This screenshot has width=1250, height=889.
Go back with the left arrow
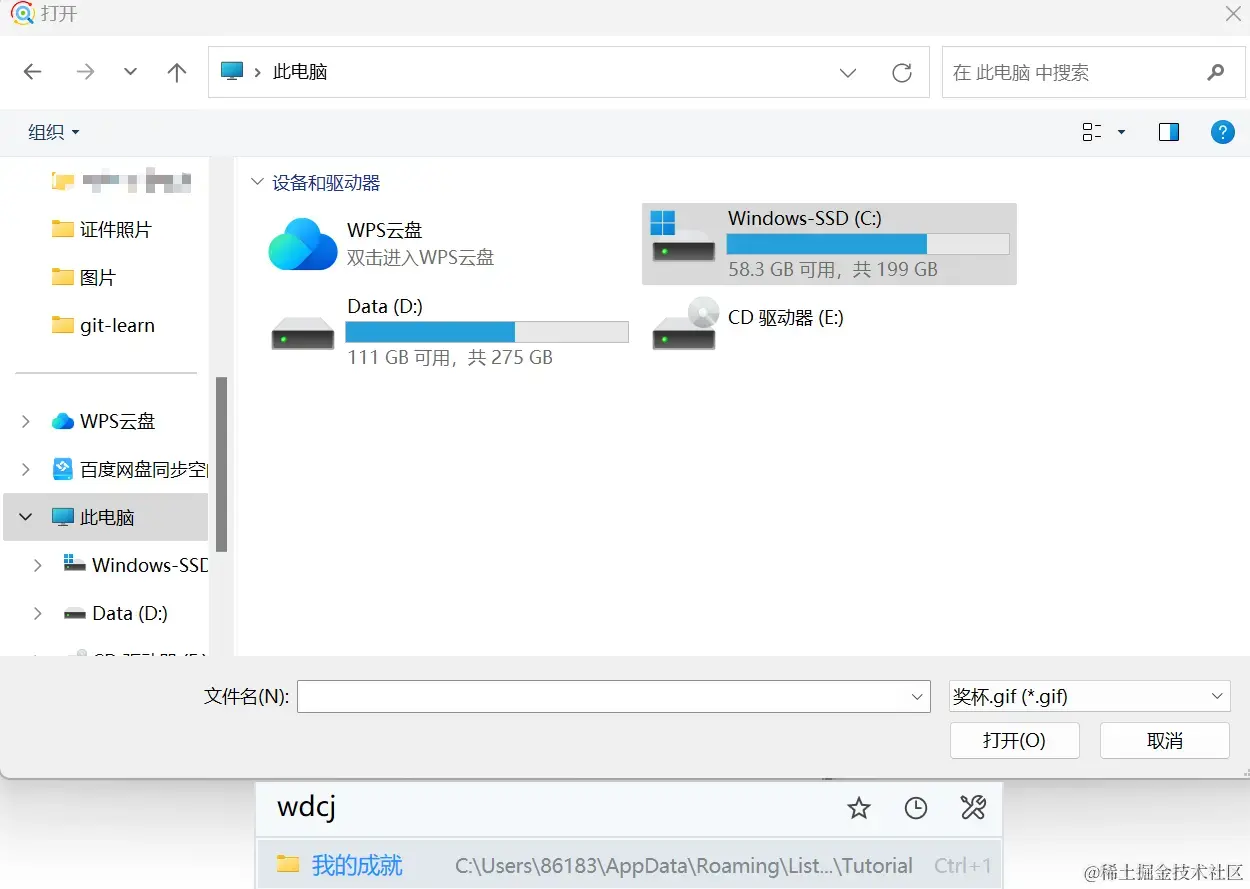coord(32,72)
